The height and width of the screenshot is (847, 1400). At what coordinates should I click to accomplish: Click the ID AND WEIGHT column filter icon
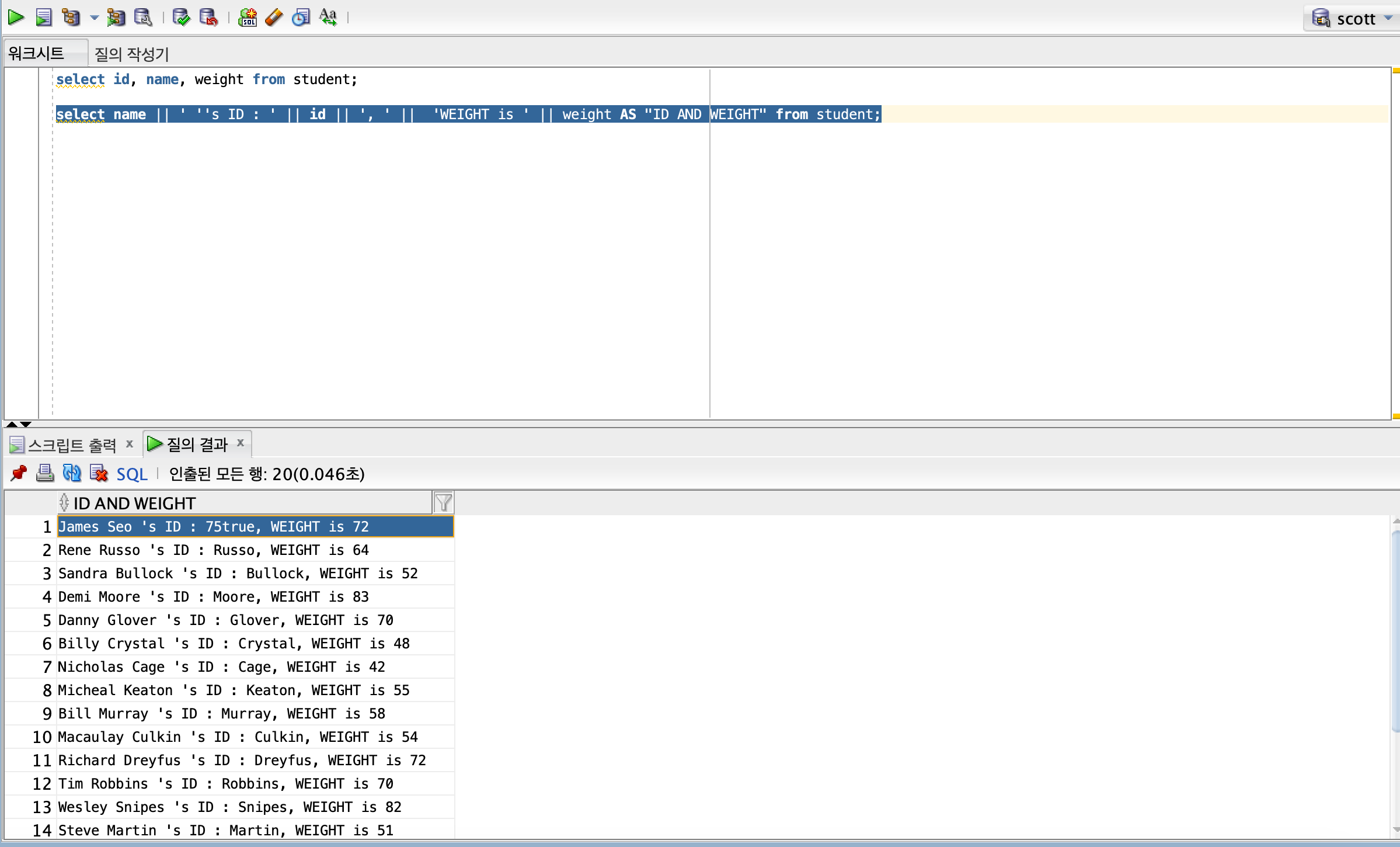(443, 503)
